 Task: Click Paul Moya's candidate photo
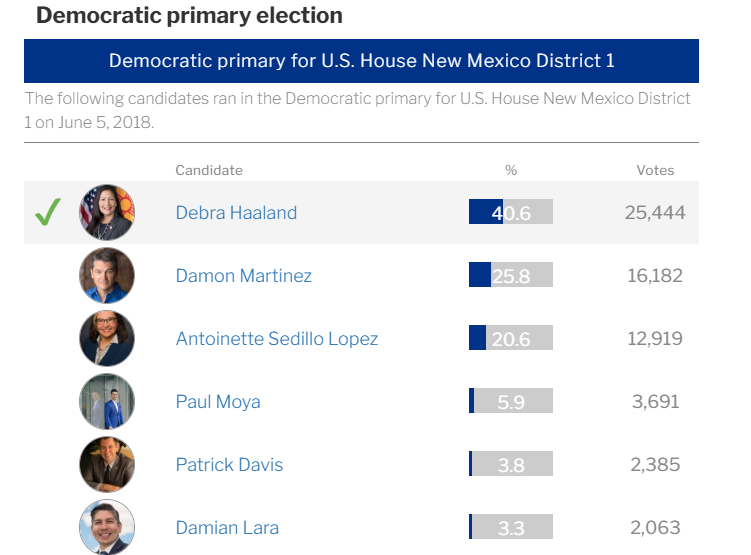[x=107, y=401]
